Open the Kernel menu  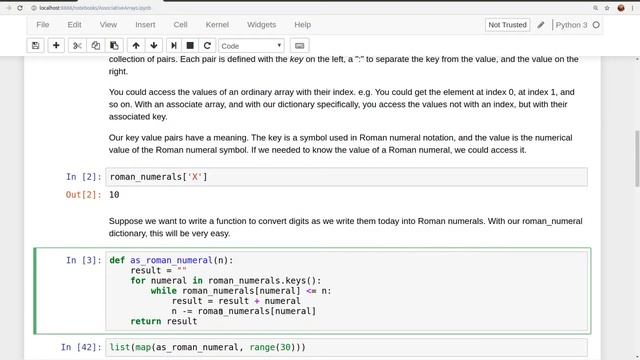click(x=217, y=25)
